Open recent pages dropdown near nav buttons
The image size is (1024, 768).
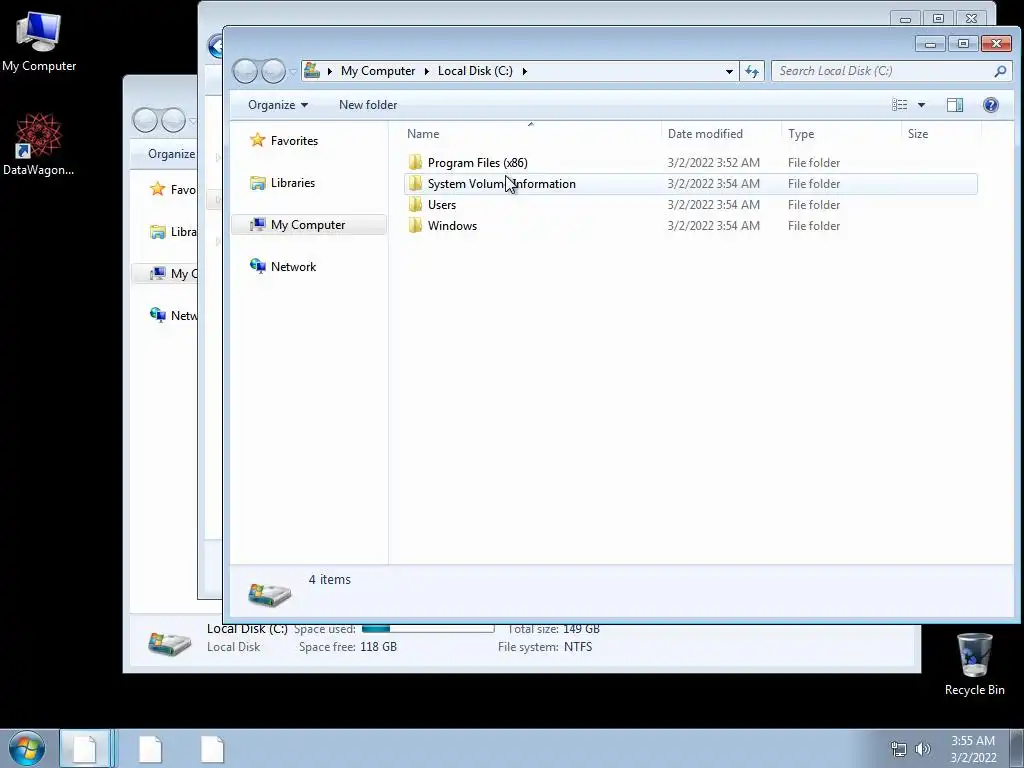pos(293,72)
